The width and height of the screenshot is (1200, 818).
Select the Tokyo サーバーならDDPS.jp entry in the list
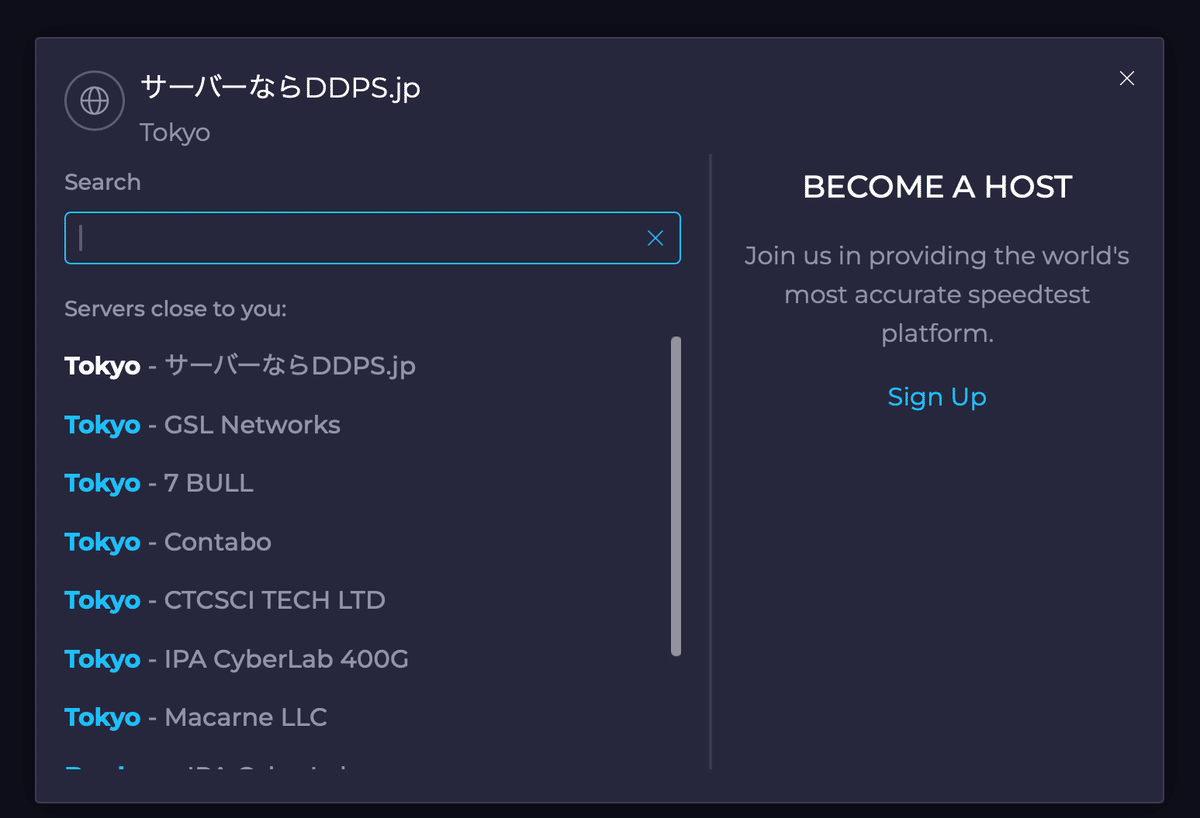240,366
